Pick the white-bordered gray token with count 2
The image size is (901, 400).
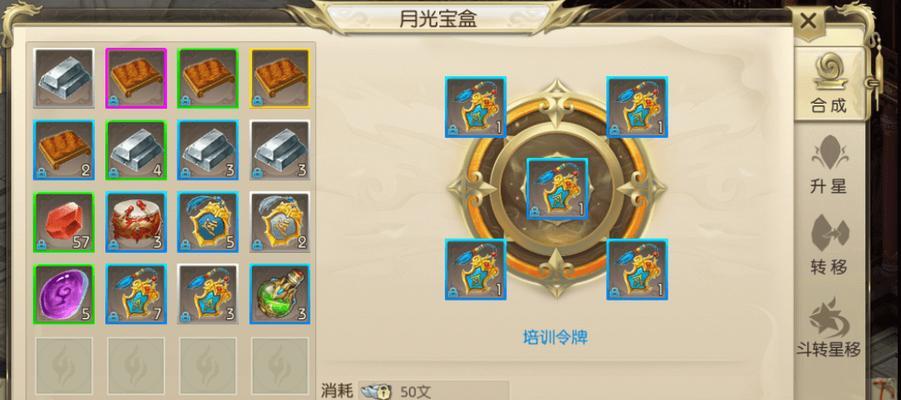coord(280,222)
